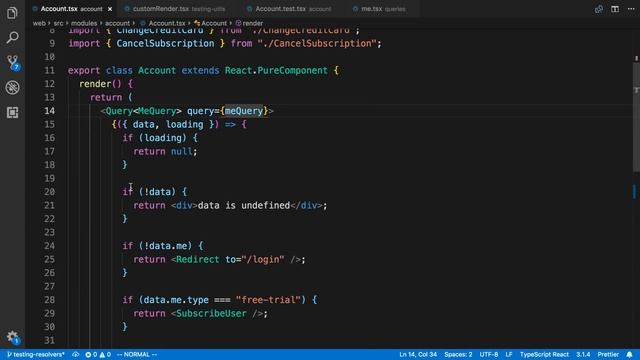Click '(!data.me)' condition on line 24
The image size is (640, 360).
click(165, 246)
